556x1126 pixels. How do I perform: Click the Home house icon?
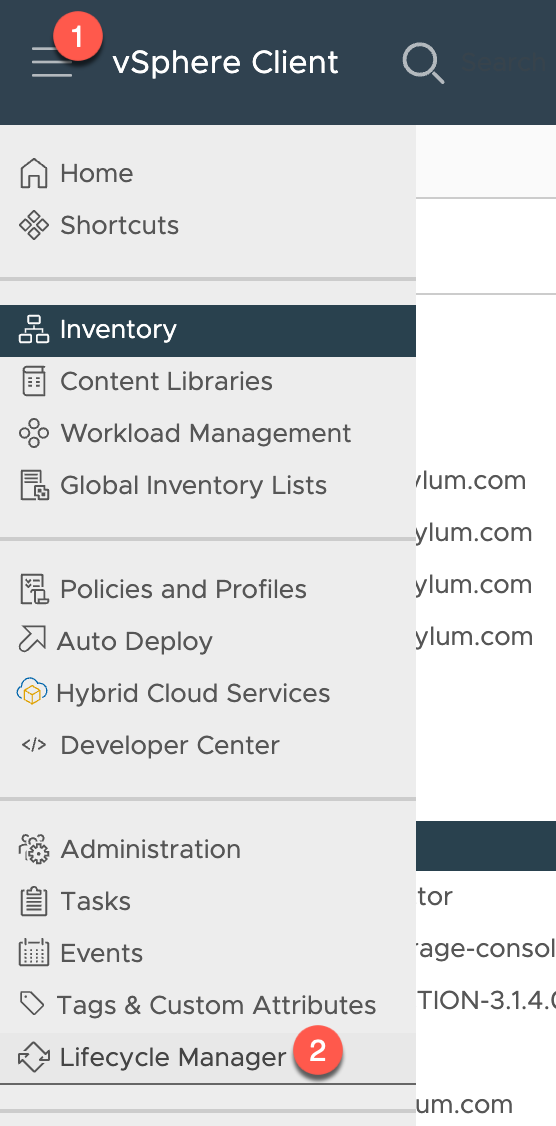pyautogui.click(x=33, y=173)
